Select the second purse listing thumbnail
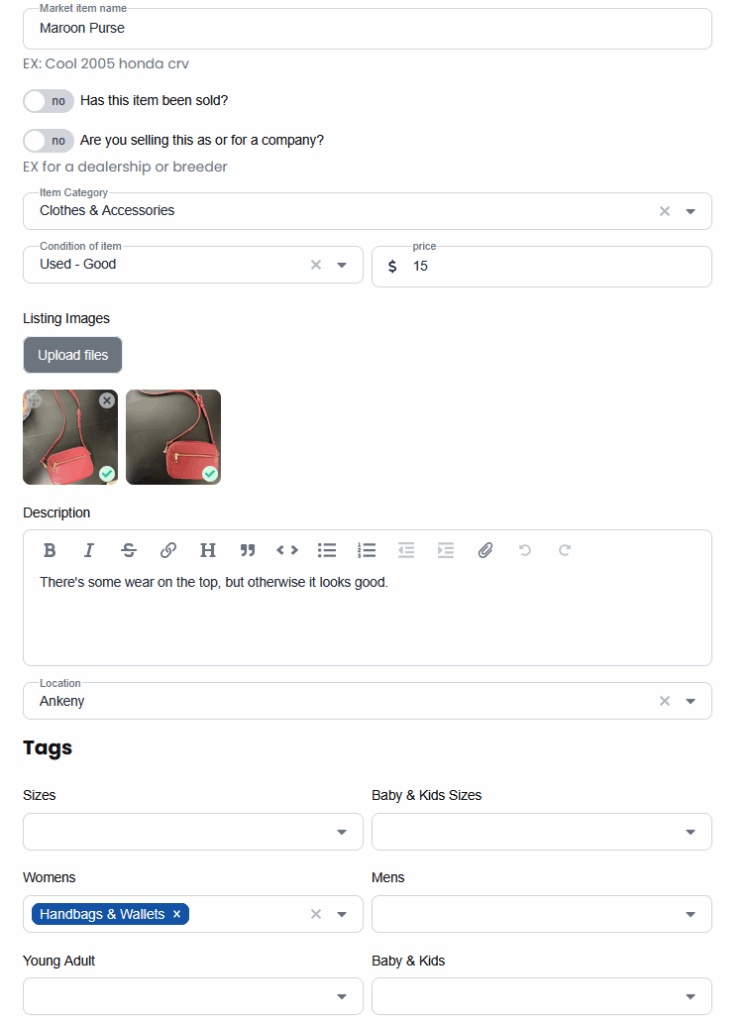Image resolution: width=756 pixels, height=1024 pixels. 173,437
